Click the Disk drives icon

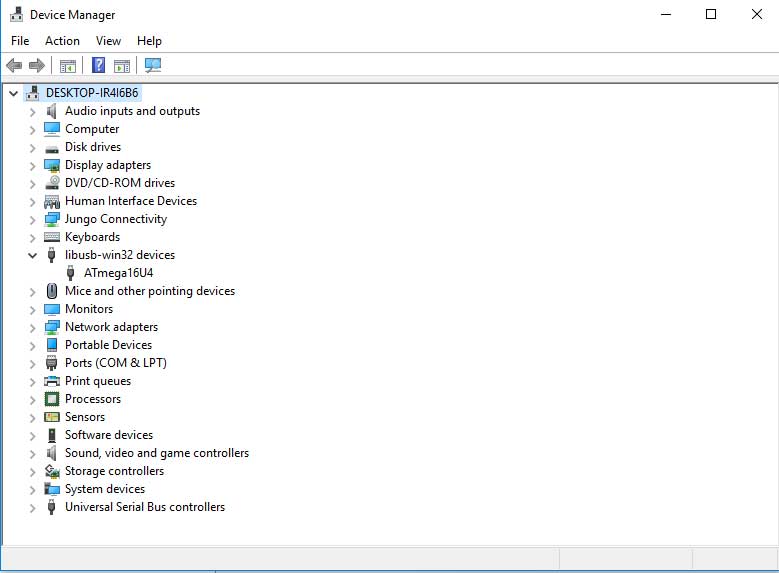pos(52,148)
